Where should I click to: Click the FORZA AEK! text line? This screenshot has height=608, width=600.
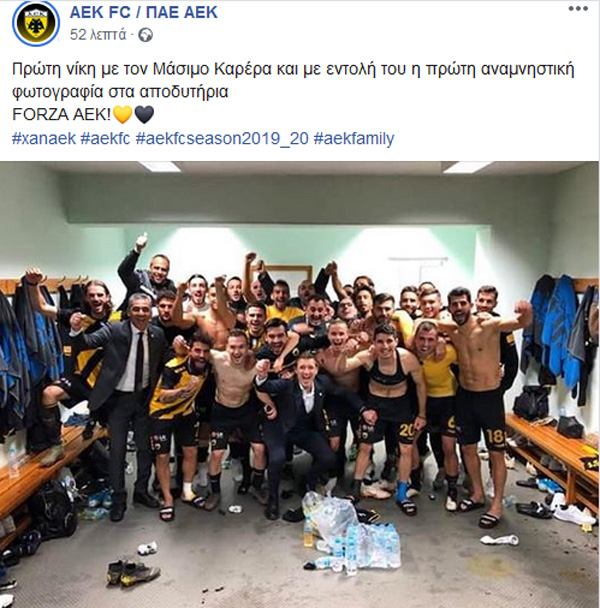coord(62,115)
